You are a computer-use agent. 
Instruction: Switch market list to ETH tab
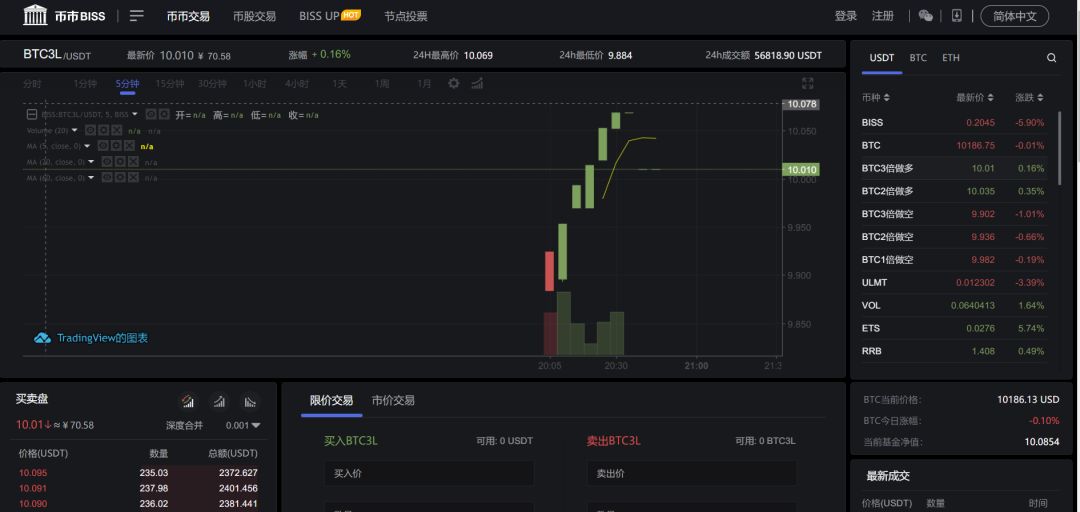tap(951, 58)
